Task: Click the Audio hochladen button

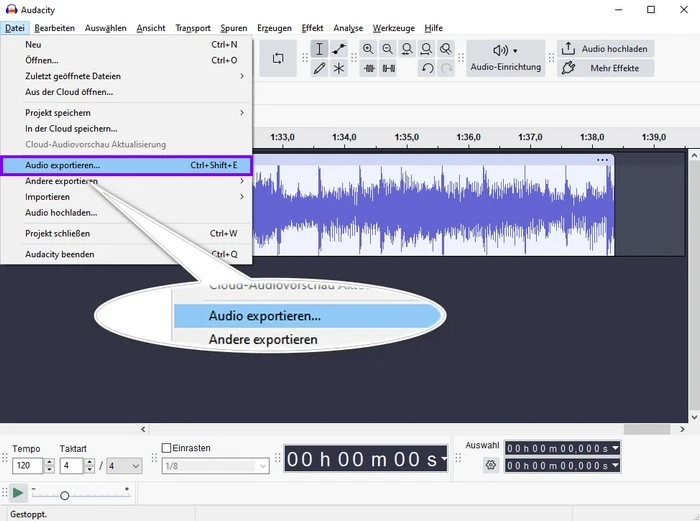Action: (605, 49)
